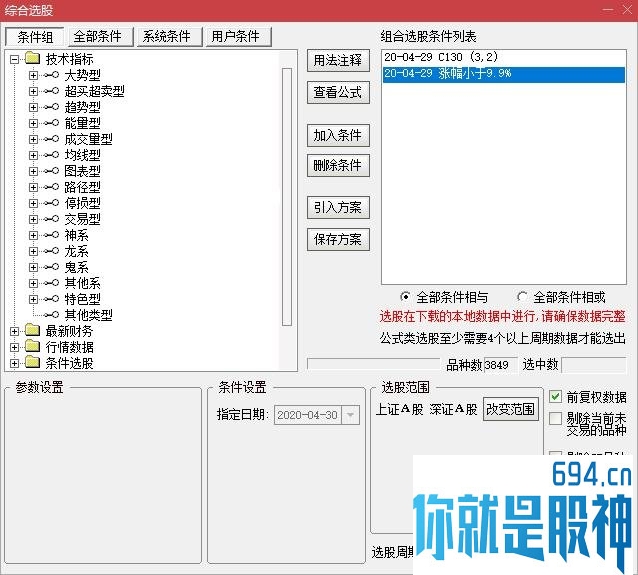Expand the 大势型 tree node

(33, 75)
